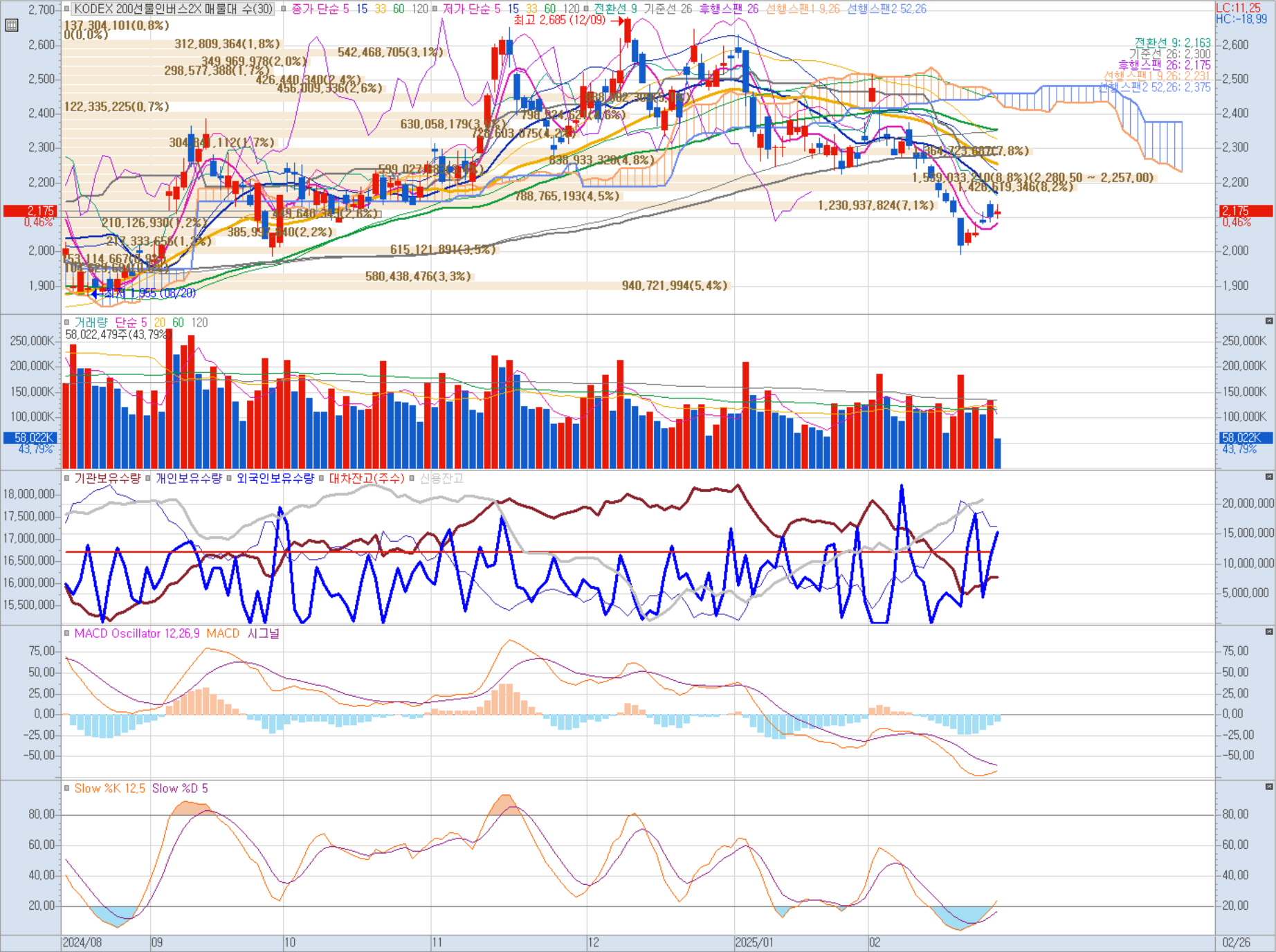The width and height of the screenshot is (1276, 952).
Task: Click the 후행스팬 26 legend label at top
Action: point(729,9)
